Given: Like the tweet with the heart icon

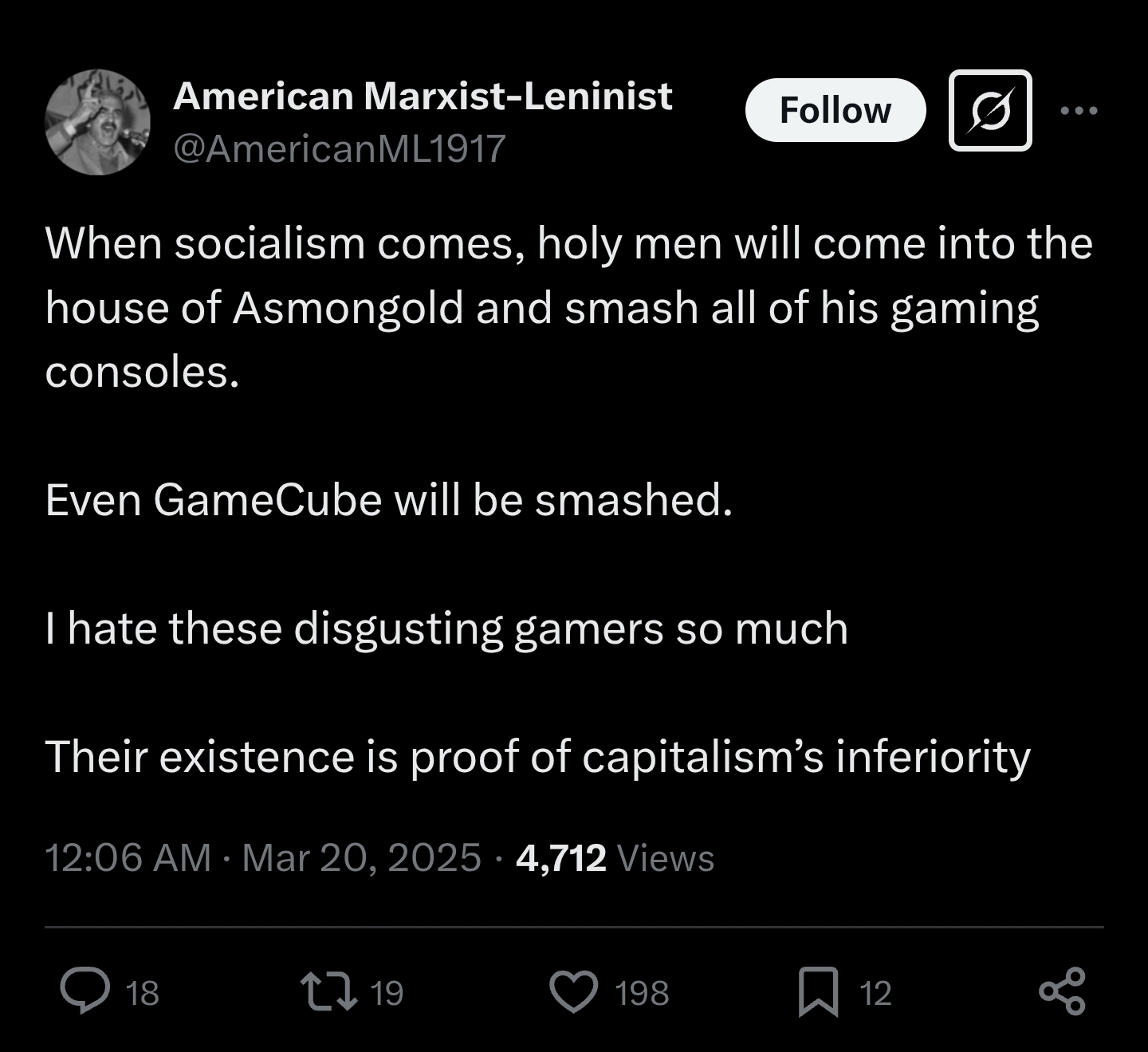Looking at the screenshot, I should [x=574, y=991].
